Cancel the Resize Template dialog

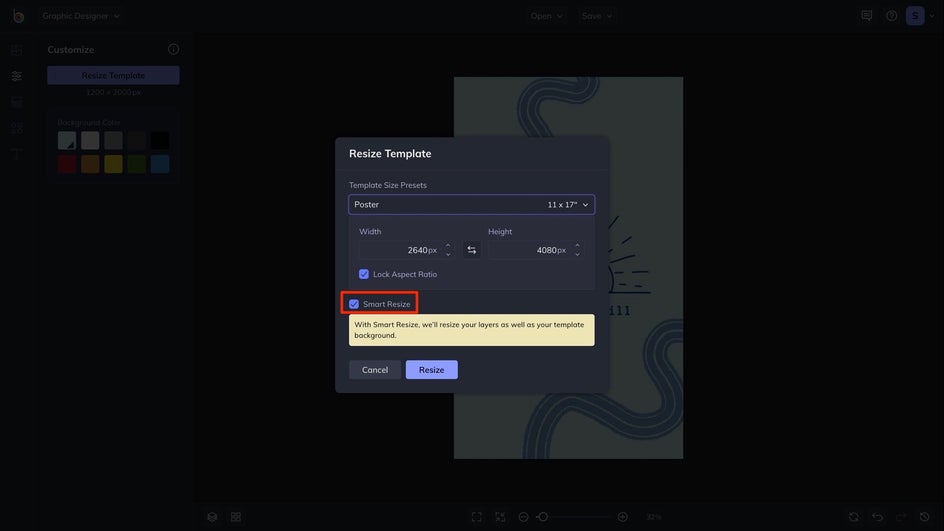point(375,370)
